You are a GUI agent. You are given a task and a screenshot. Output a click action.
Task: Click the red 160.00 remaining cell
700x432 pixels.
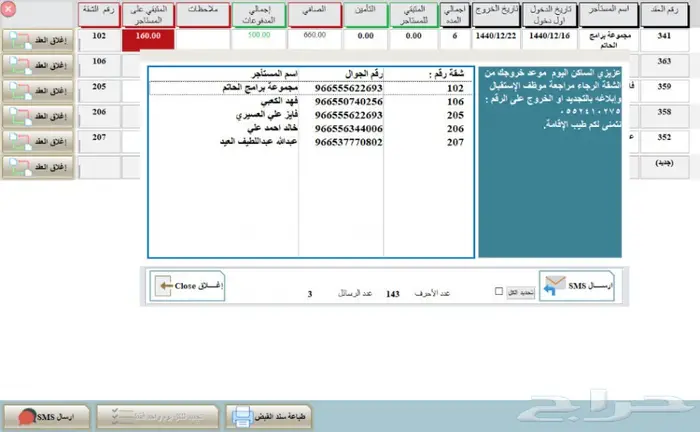click(148, 39)
